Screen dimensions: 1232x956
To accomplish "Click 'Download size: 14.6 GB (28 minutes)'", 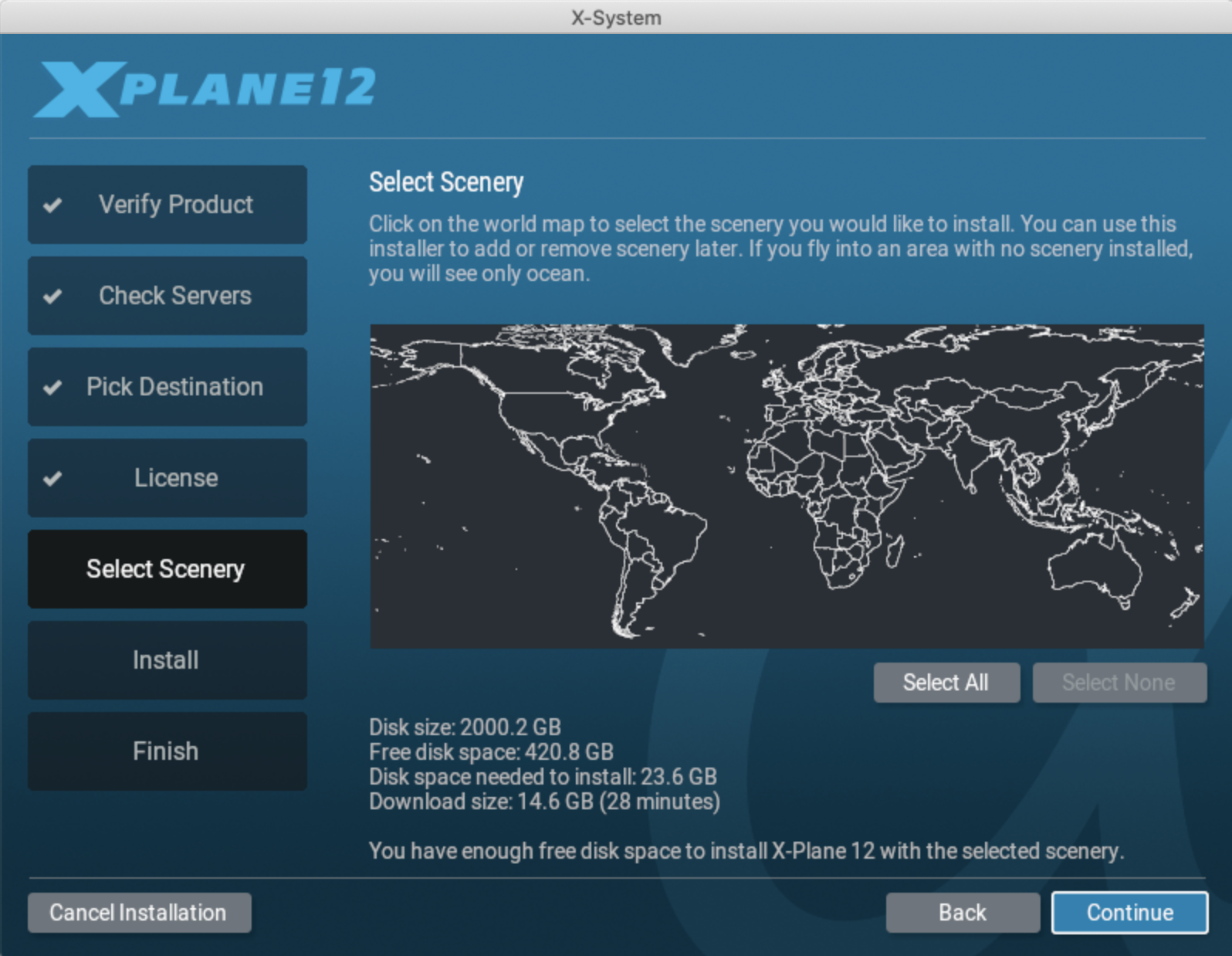I will pos(544,802).
